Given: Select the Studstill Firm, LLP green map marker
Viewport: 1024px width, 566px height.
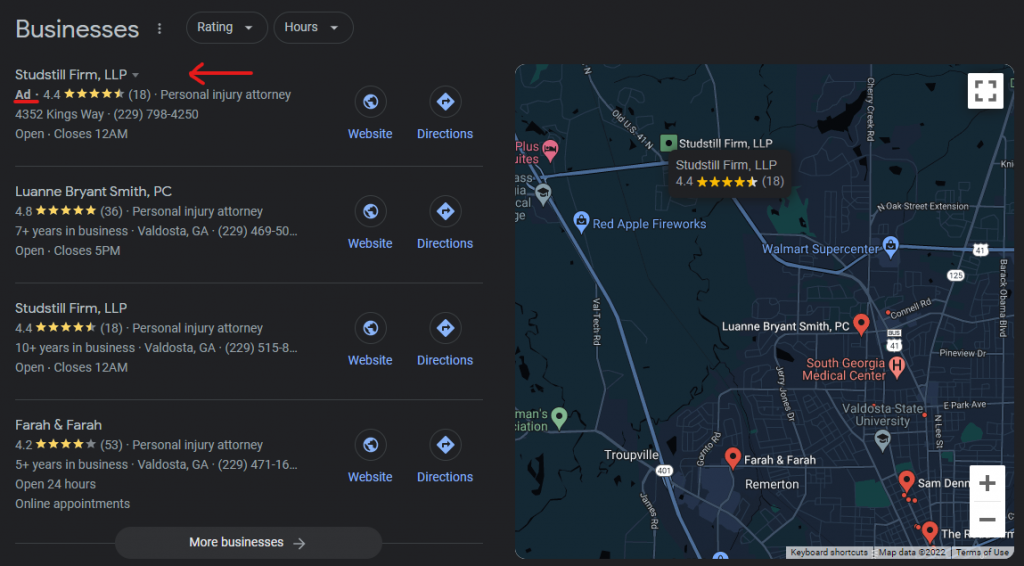Looking at the screenshot, I should (x=668, y=143).
